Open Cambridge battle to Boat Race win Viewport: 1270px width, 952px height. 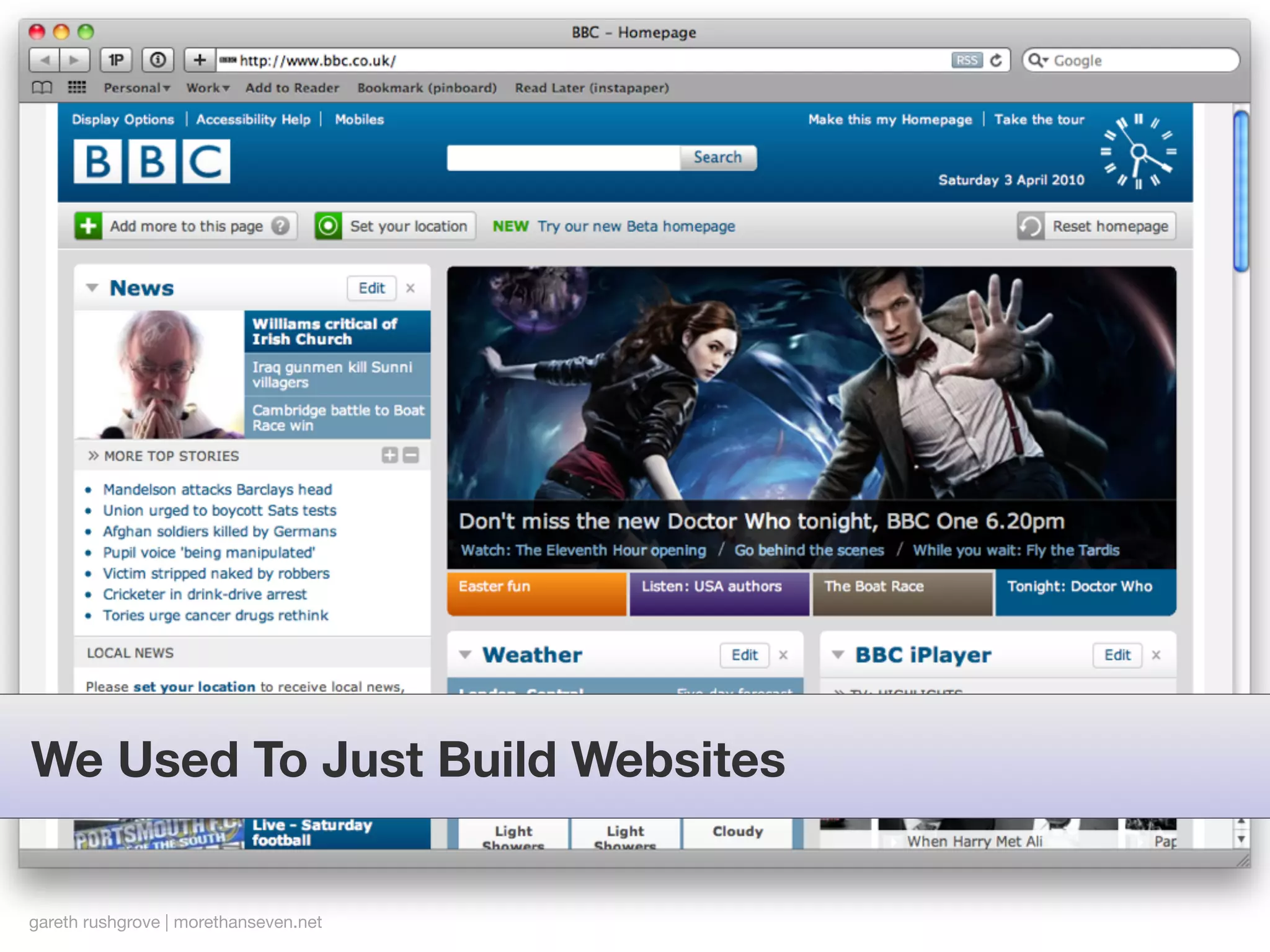coord(337,418)
